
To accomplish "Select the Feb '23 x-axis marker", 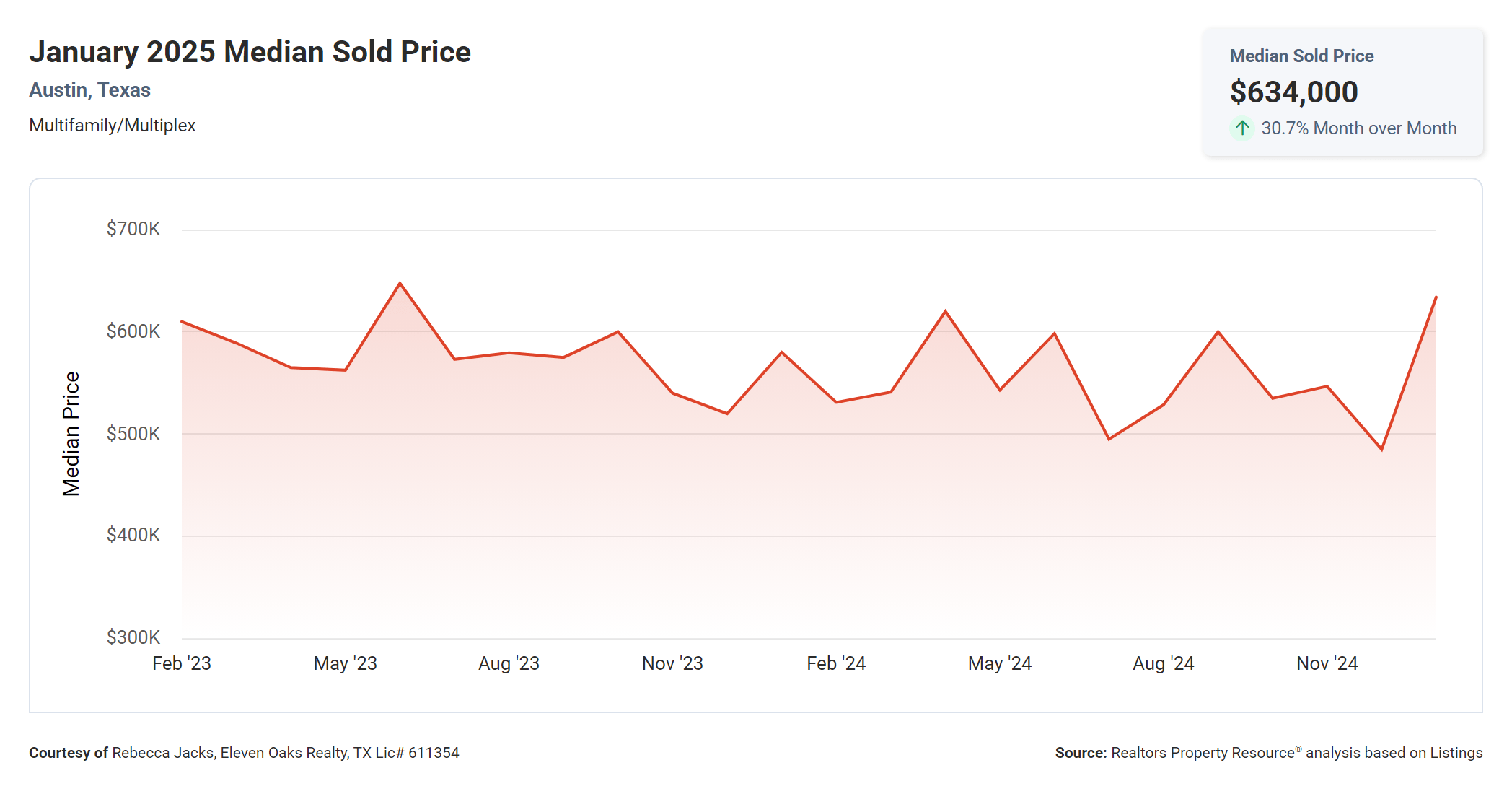I will click(x=182, y=663).
